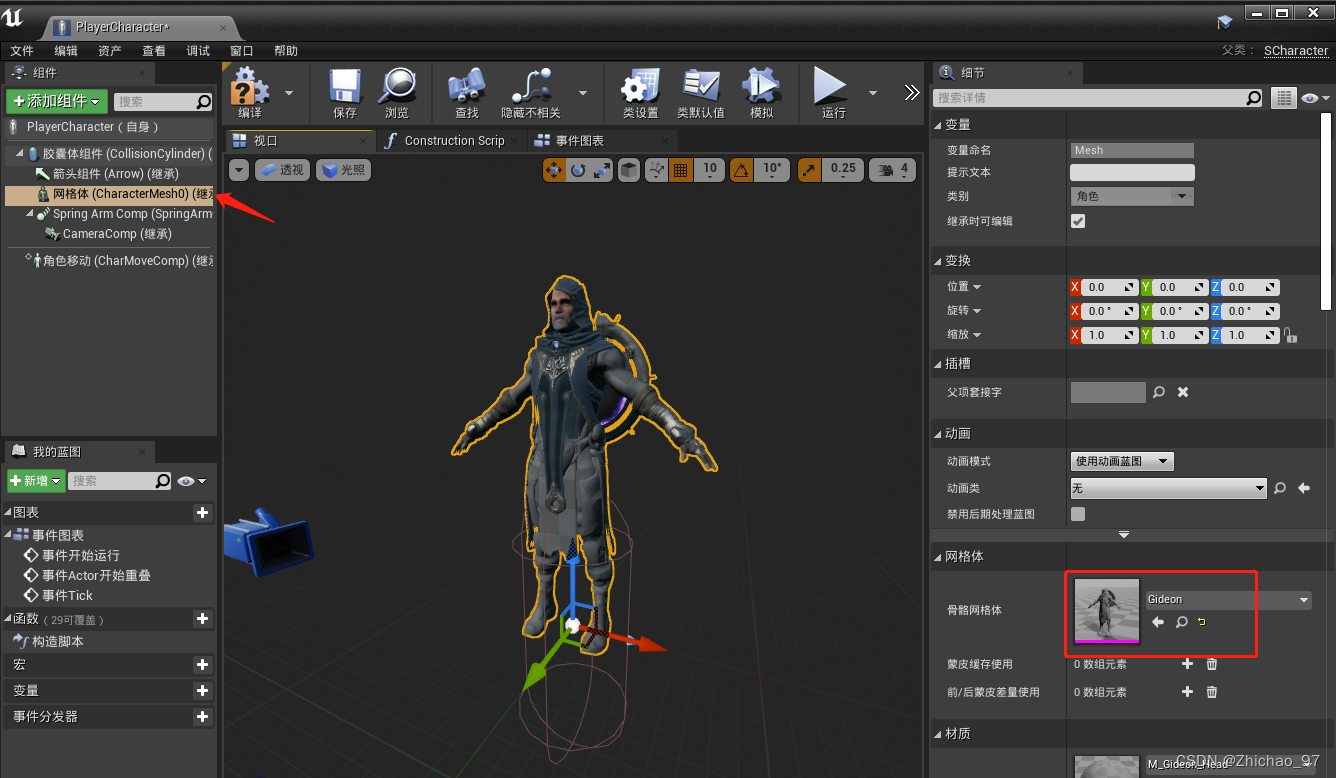Open the grid snap value 10 dropdown
Screen dimensions: 1336x778
pos(709,170)
